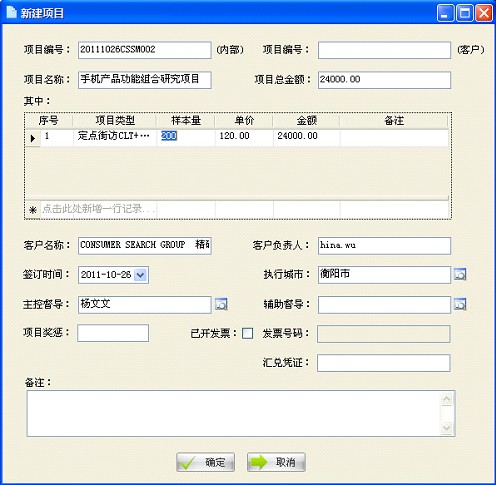Click the 项目名称 input field

145,80
